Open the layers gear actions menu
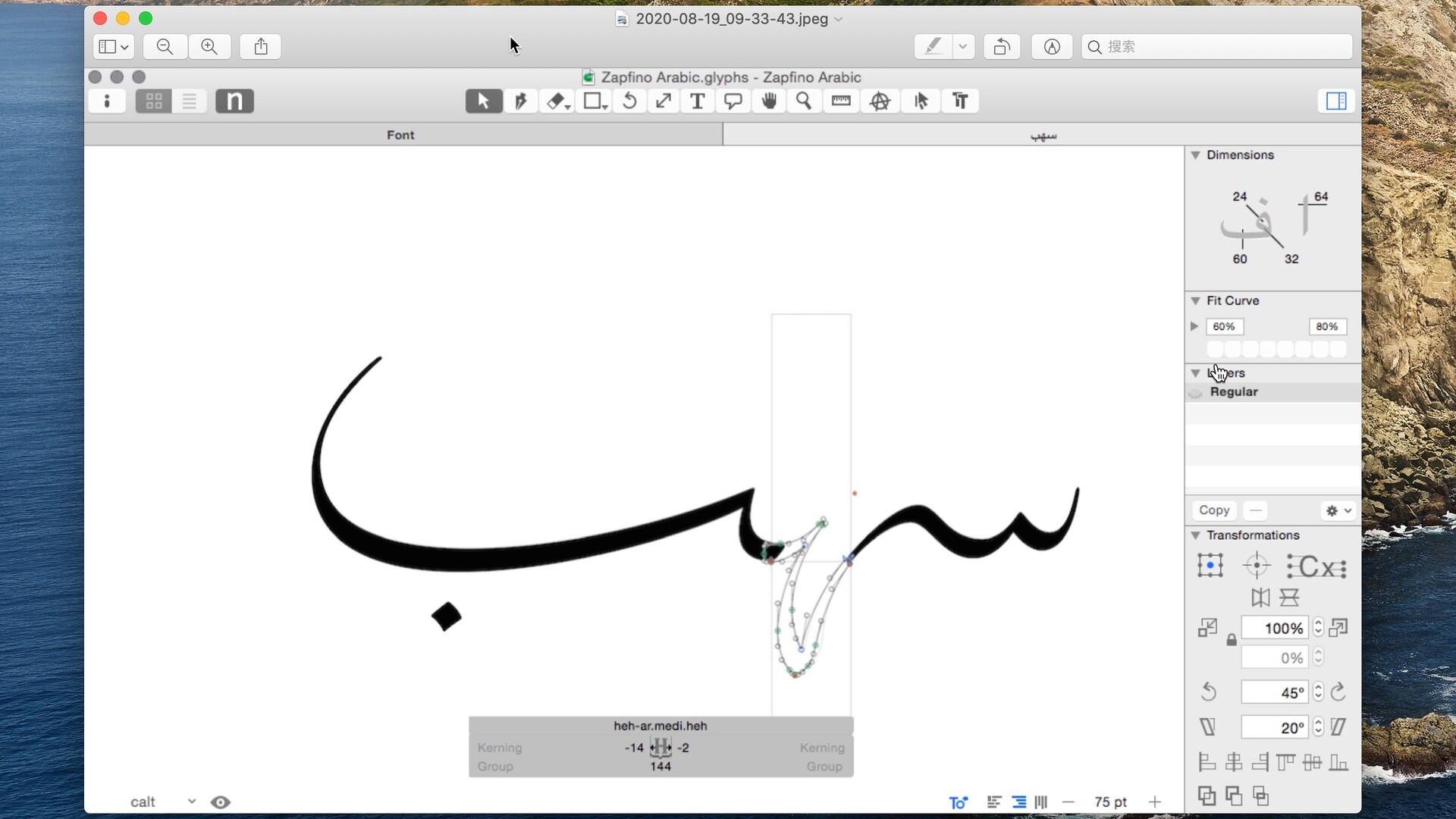 coord(1338,510)
